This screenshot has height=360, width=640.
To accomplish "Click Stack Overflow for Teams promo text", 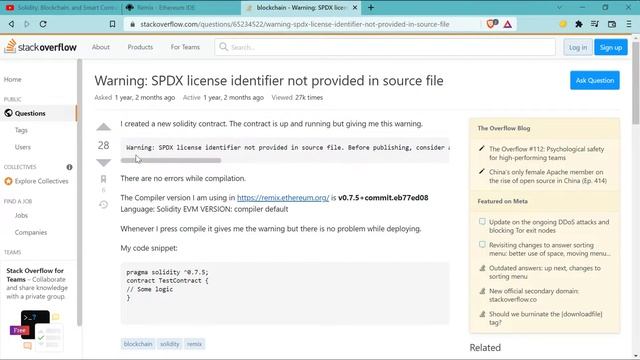I will coord(37,283).
